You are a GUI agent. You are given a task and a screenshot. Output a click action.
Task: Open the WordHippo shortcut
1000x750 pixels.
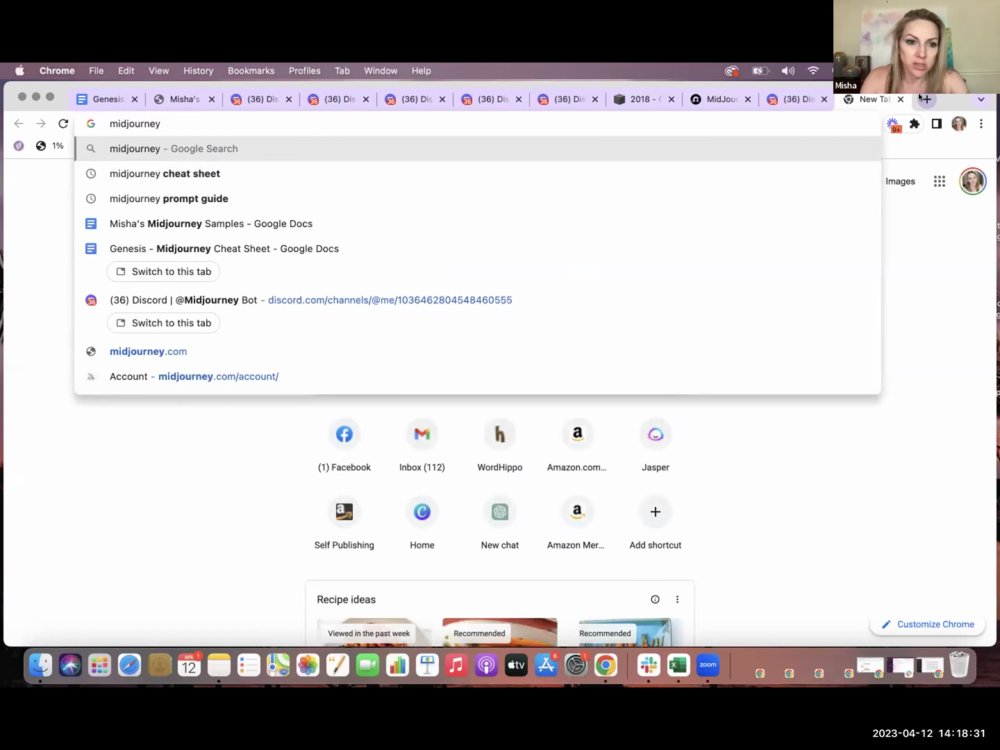coord(499,445)
